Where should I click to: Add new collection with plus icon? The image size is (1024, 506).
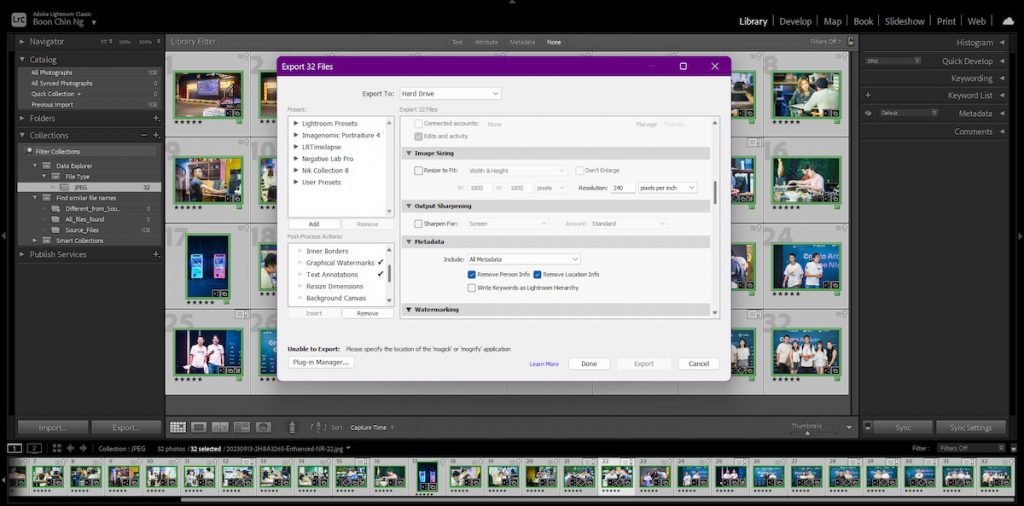[x=156, y=135]
